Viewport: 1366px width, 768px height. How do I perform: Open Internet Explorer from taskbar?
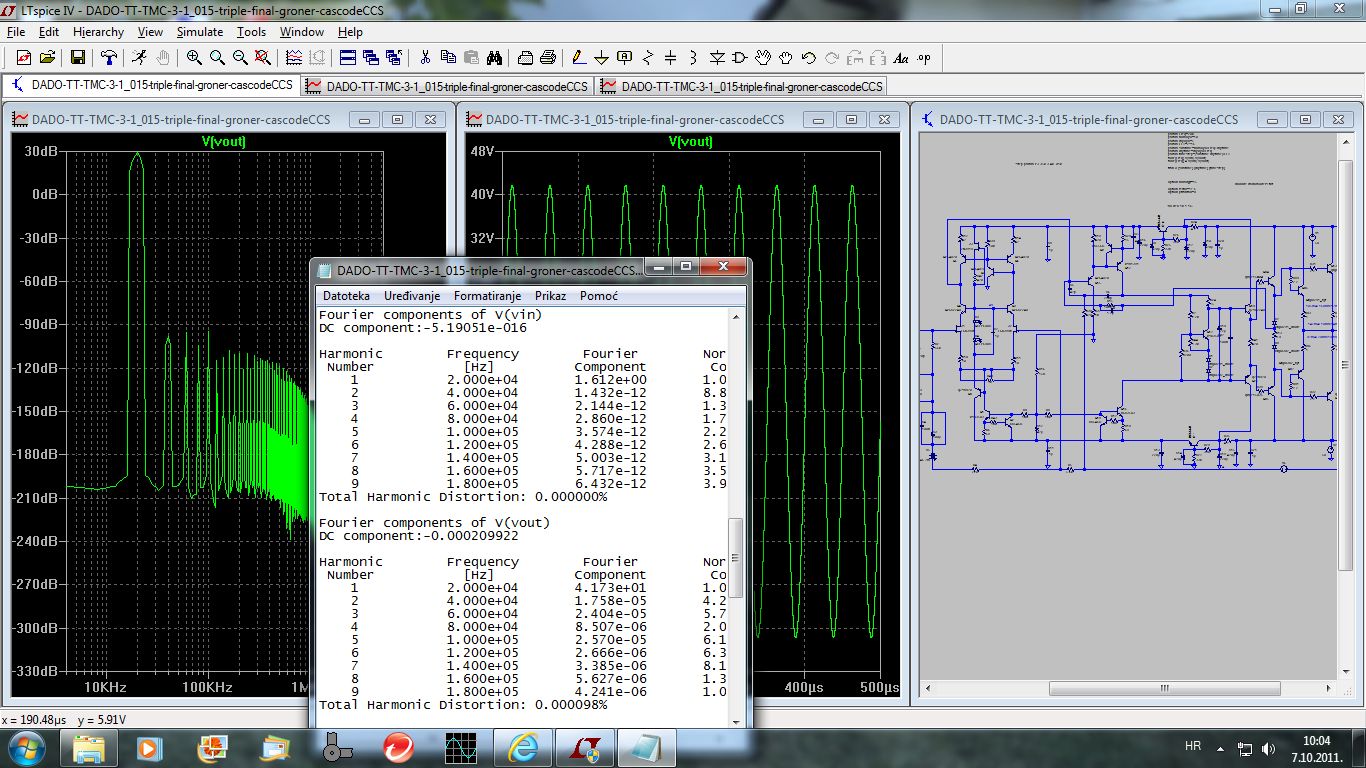[523, 747]
